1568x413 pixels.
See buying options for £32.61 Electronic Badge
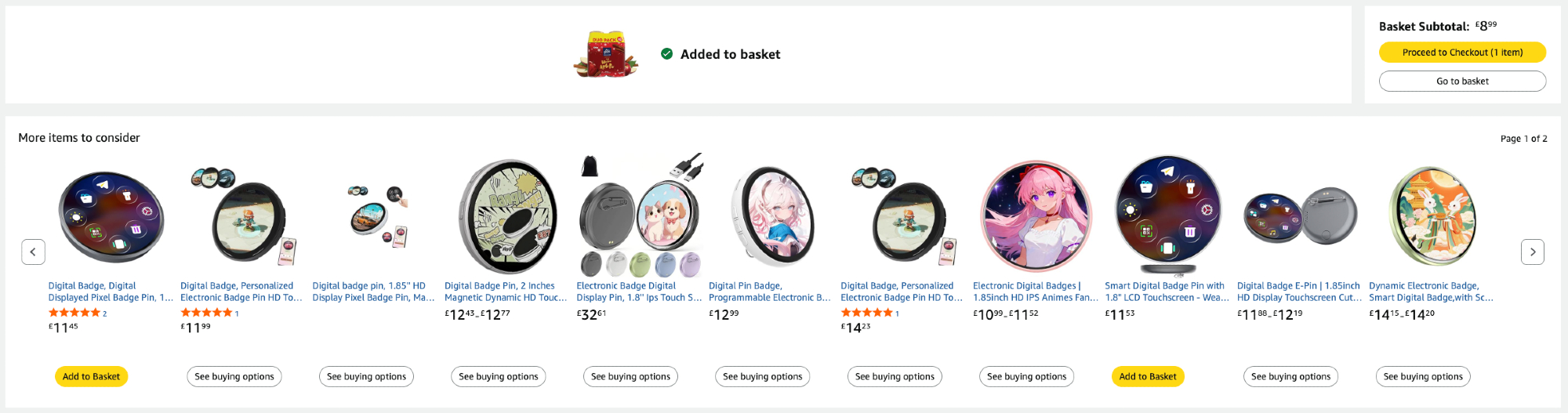630,377
